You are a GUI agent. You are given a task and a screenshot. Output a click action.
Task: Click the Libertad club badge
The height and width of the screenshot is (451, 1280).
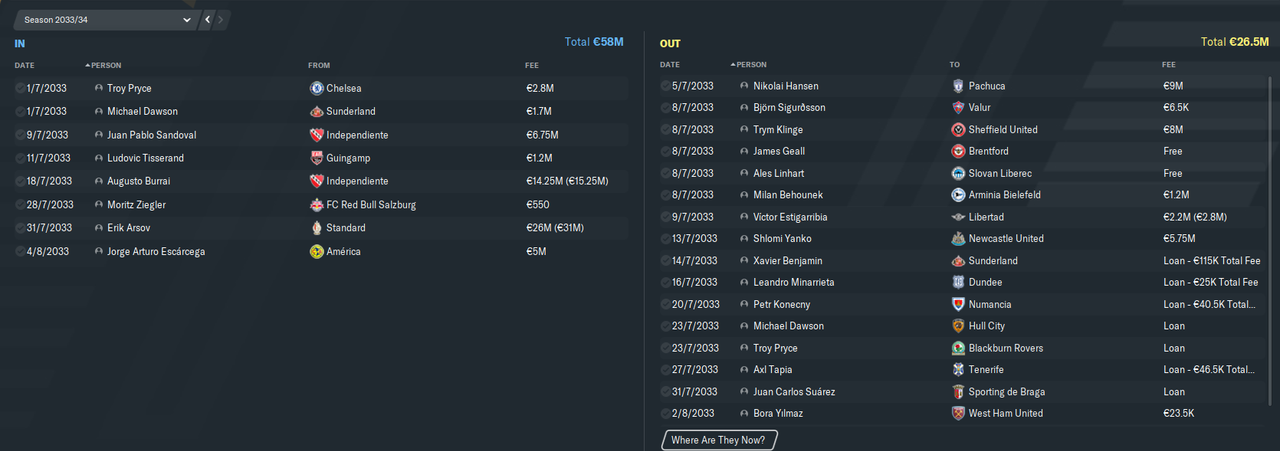959,217
